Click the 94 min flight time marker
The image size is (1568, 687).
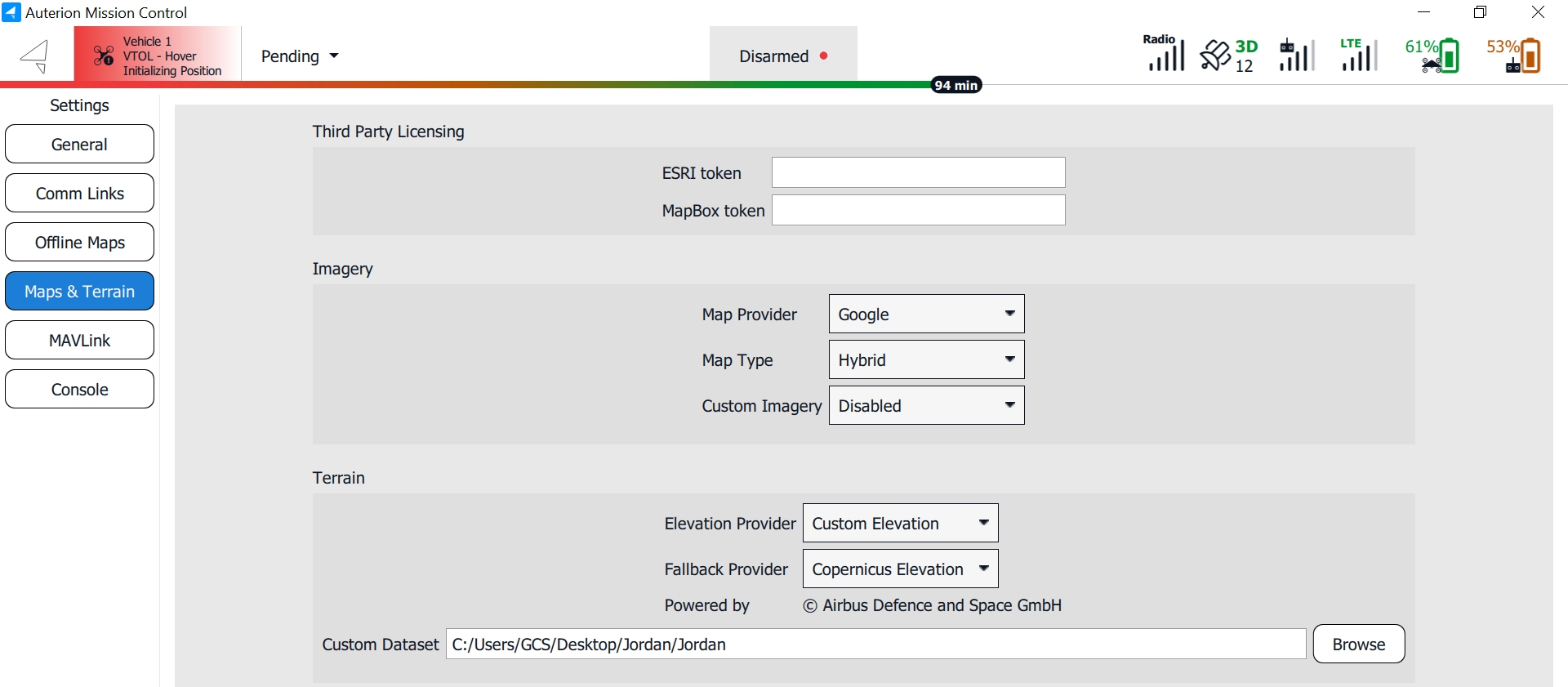click(955, 85)
